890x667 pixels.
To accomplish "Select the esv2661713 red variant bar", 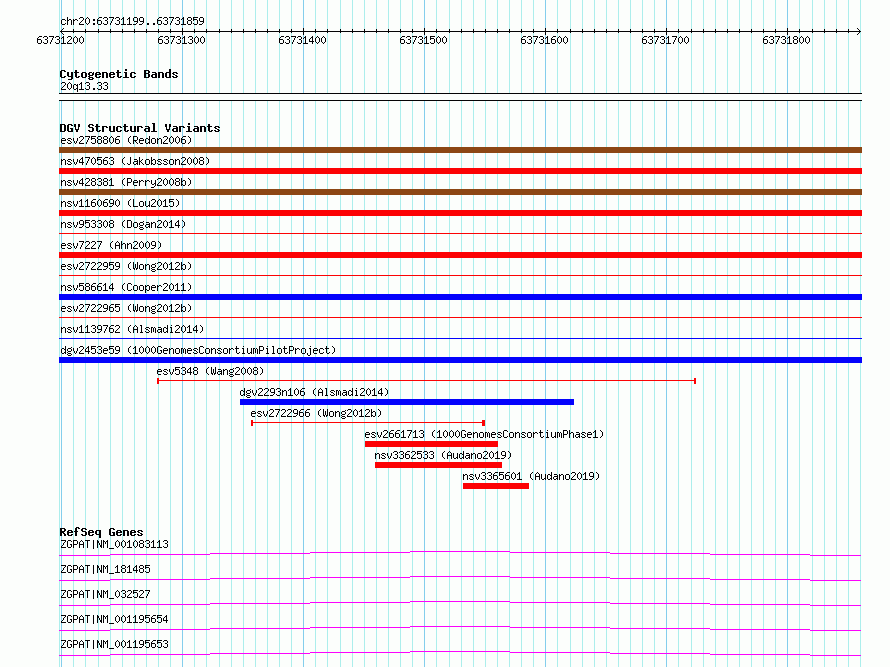I will [x=431, y=444].
